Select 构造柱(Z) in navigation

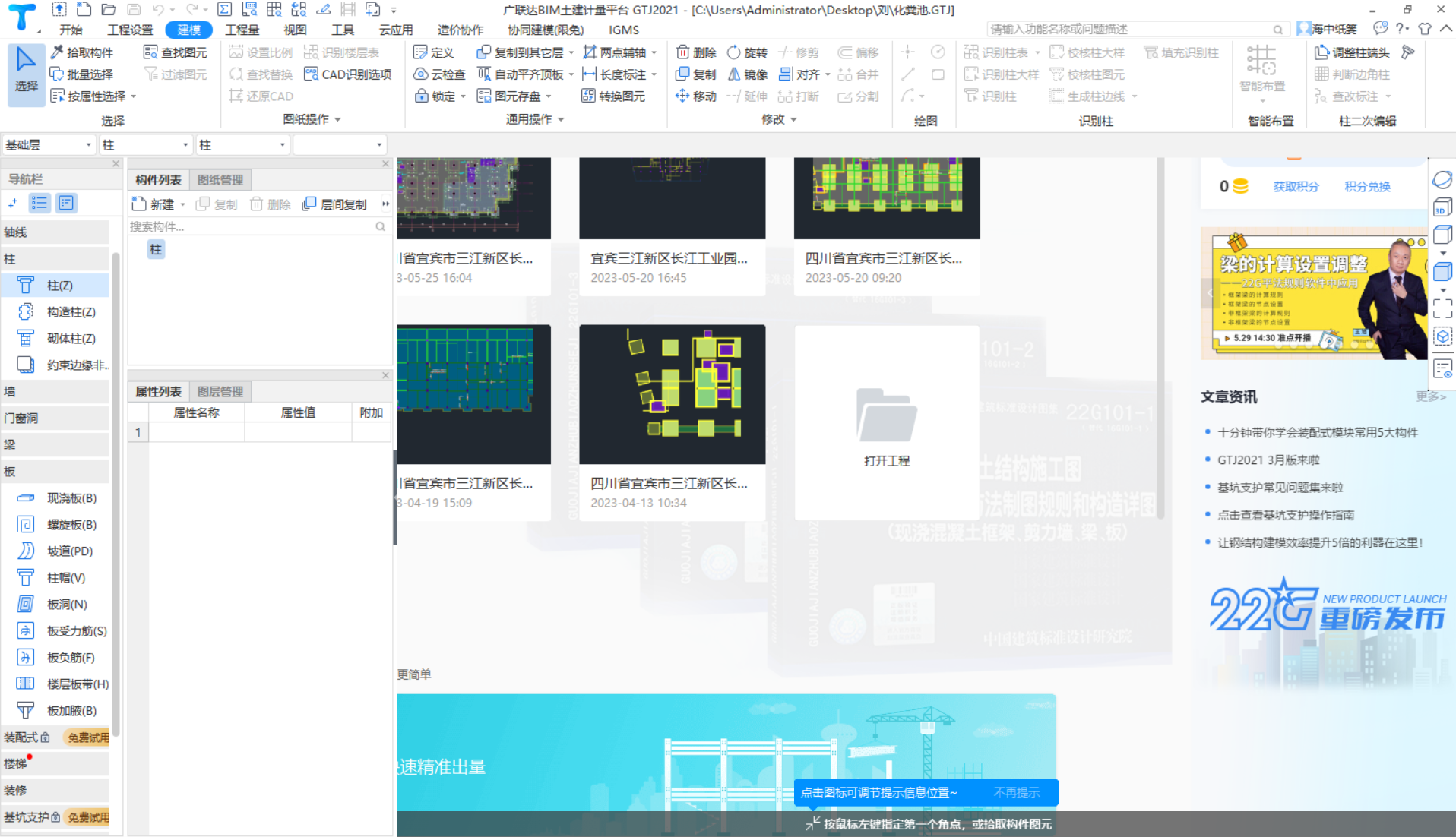pyautogui.click(x=56, y=312)
